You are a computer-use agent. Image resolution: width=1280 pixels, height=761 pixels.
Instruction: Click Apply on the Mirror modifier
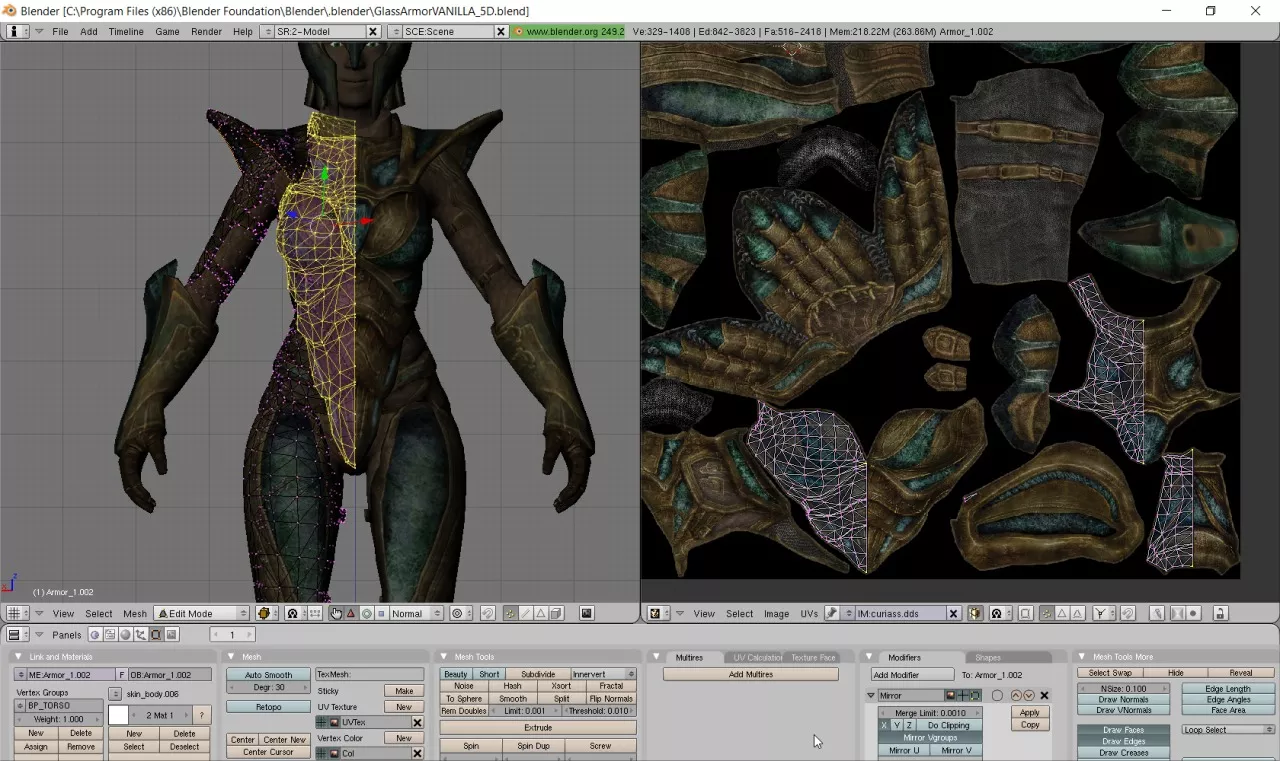(1030, 712)
